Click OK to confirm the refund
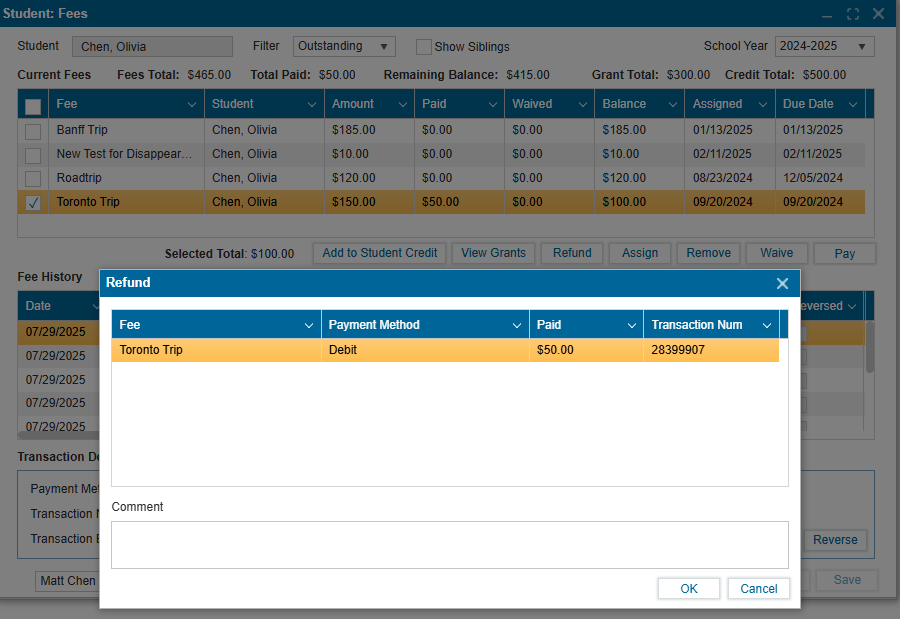The height and width of the screenshot is (619, 900). tap(688, 589)
